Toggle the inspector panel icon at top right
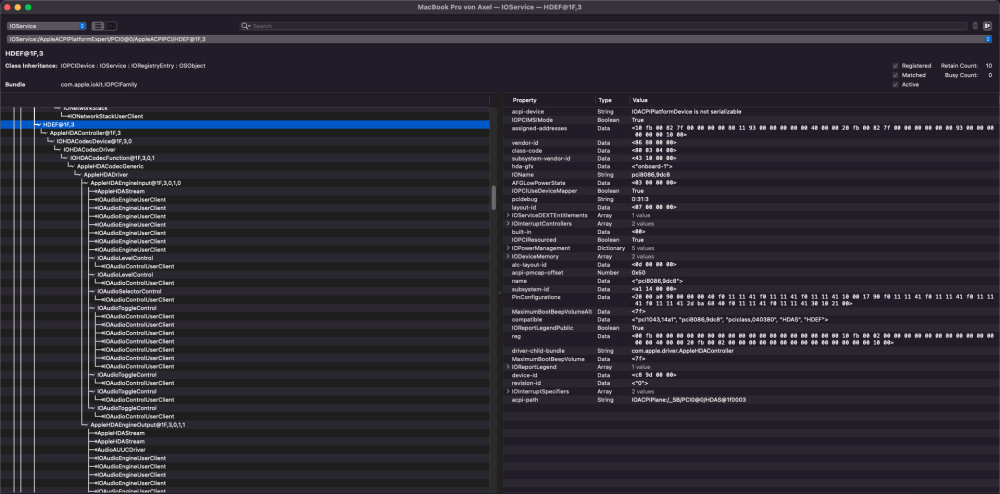This screenshot has height=494, width=1000. click(x=987, y=26)
